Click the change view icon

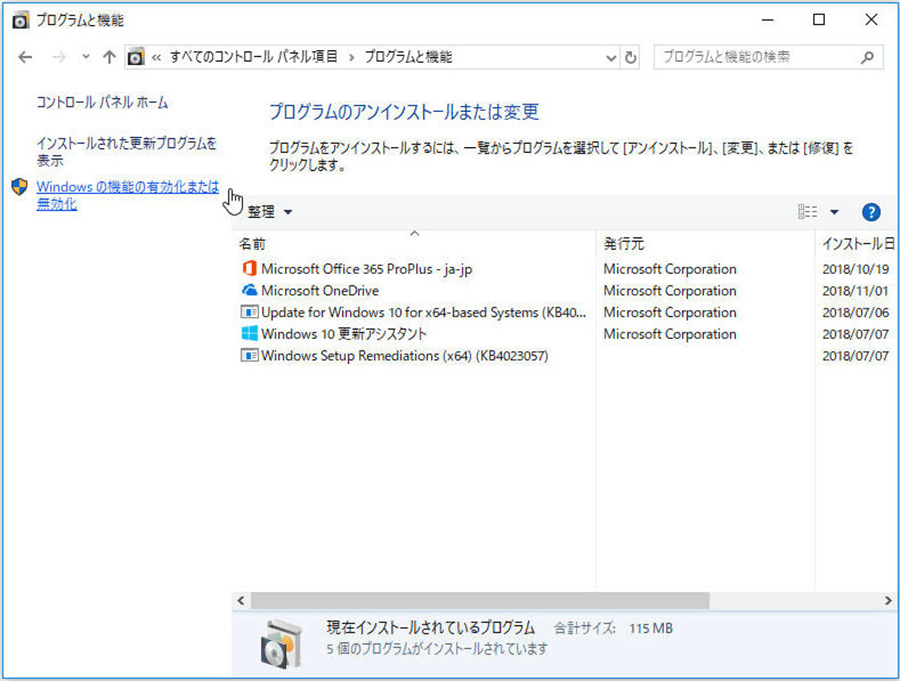click(x=808, y=212)
